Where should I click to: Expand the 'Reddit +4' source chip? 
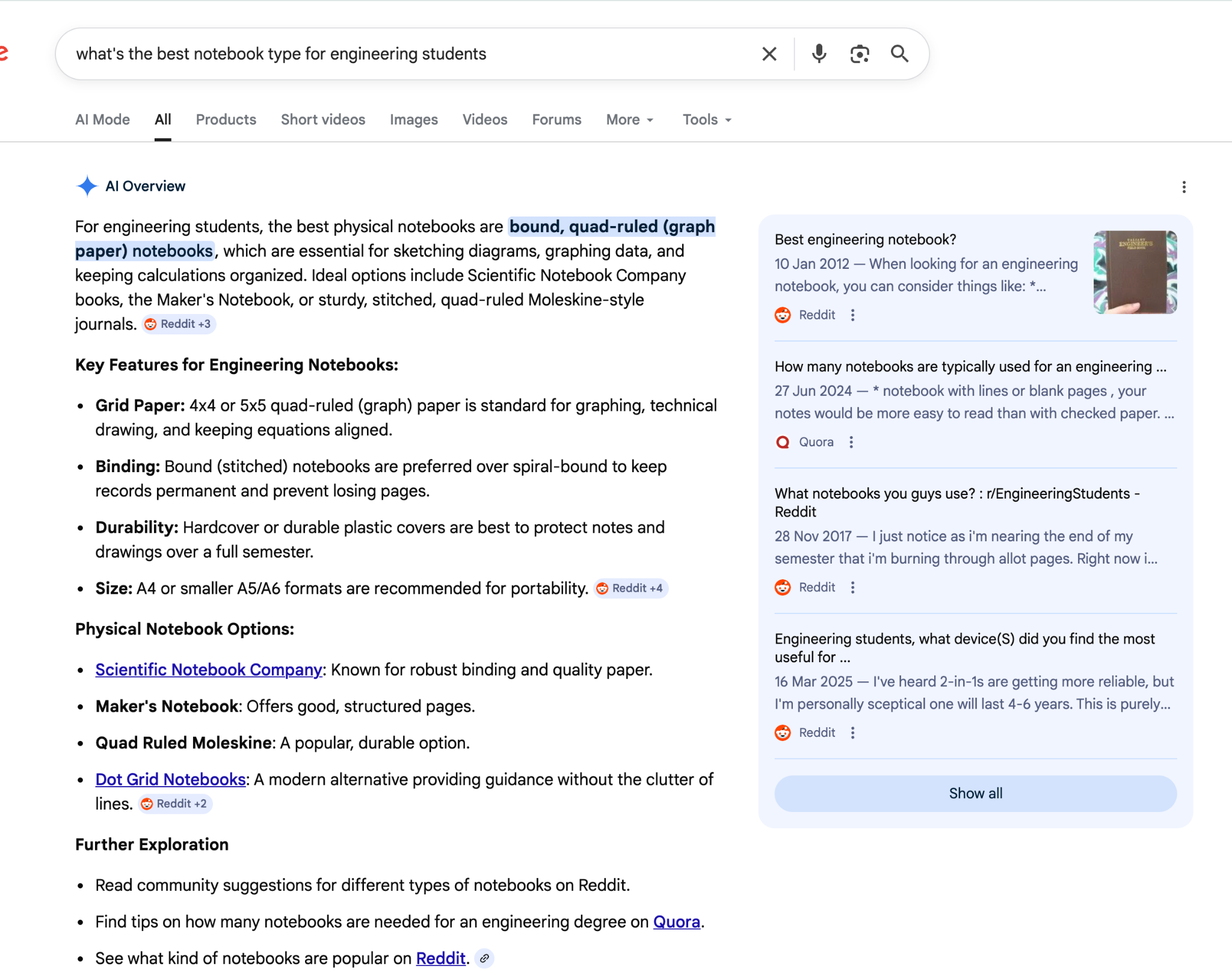pyautogui.click(x=630, y=588)
